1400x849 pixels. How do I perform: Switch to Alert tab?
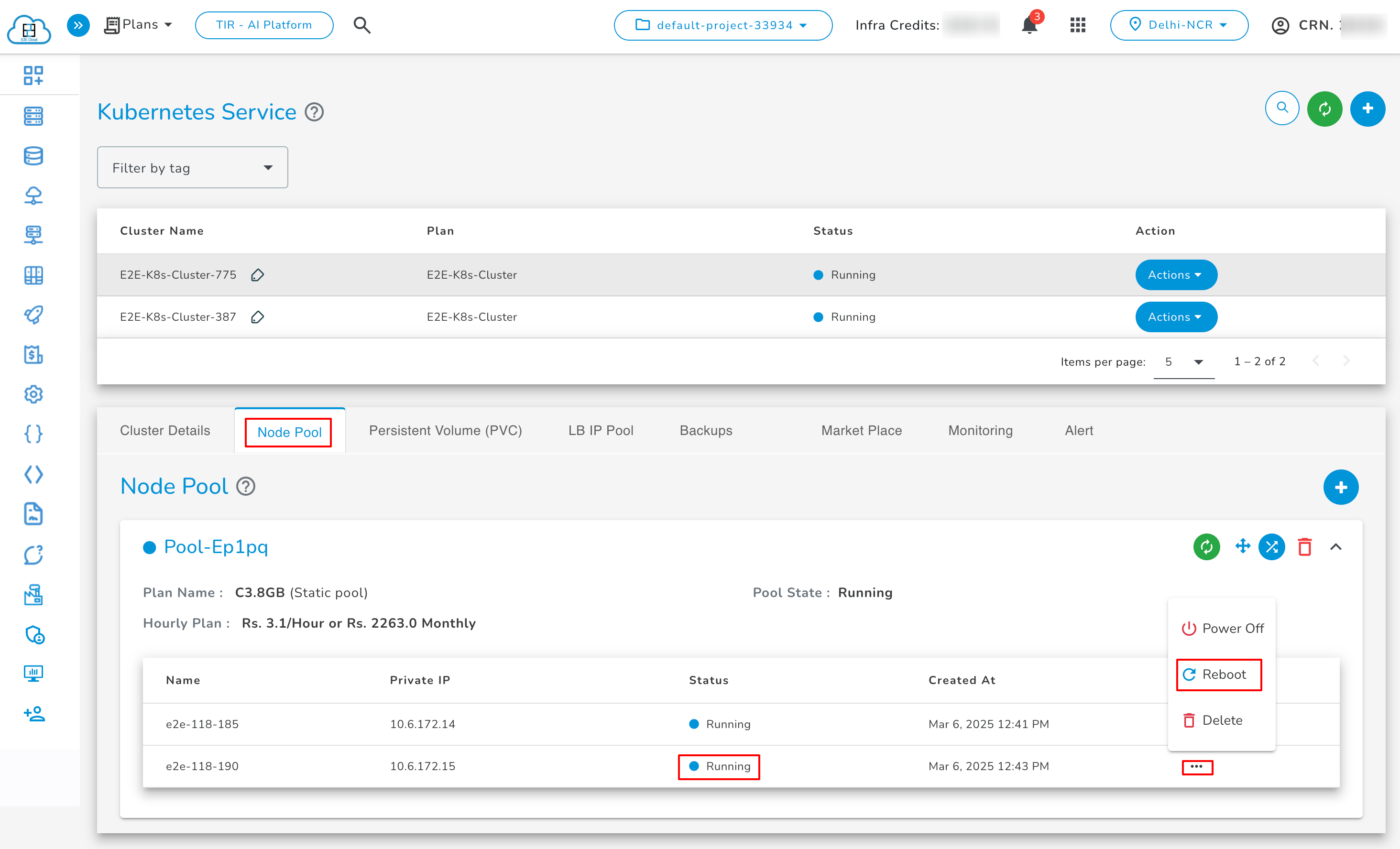click(x=1078, y=430)
